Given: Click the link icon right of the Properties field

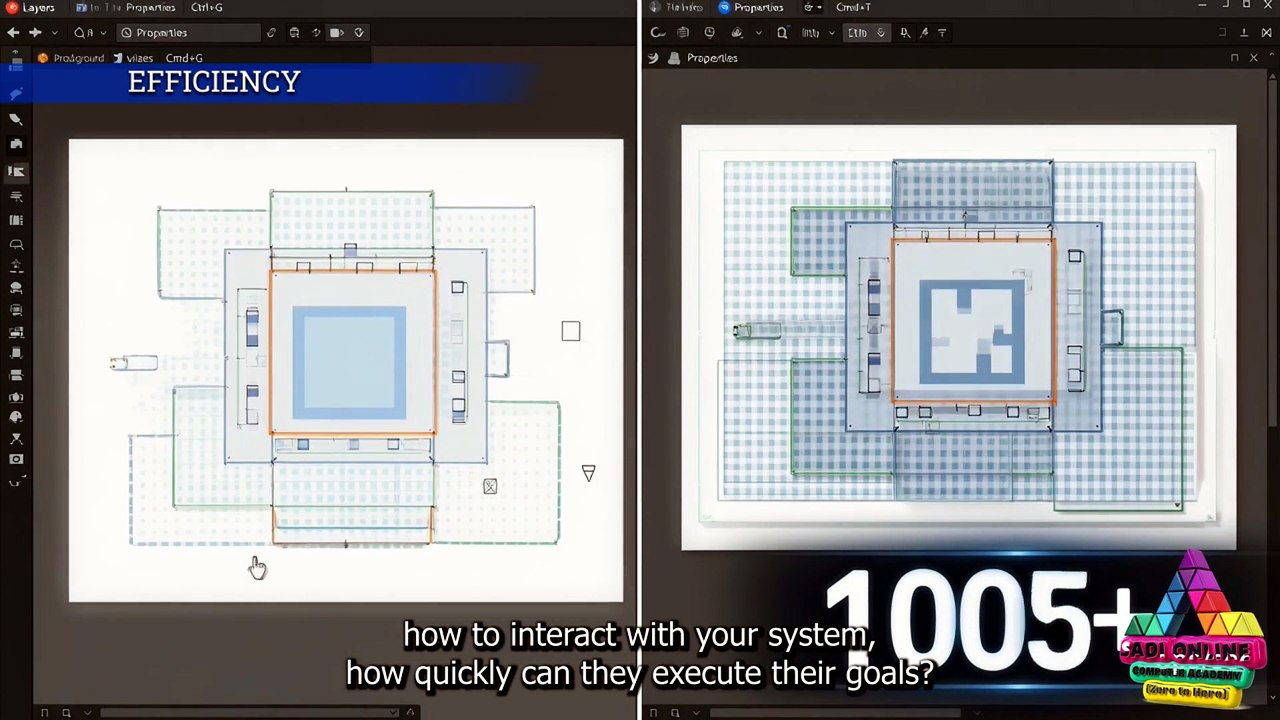Looking at the screenshot, I should pyautogui.click(x=271, y=33).
